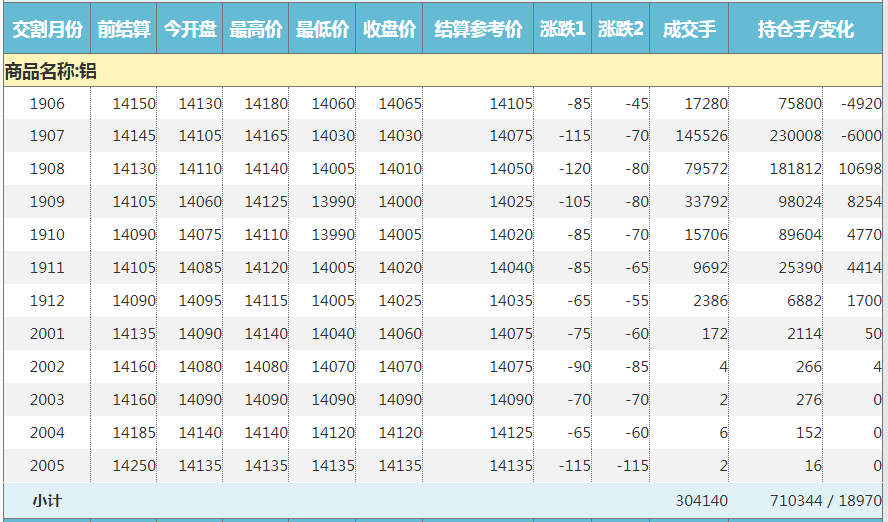Viewport: 888px width, 522px height.
Task: Select the 成交手 column header
Action: pyautogui.click(x=689, y=30)
